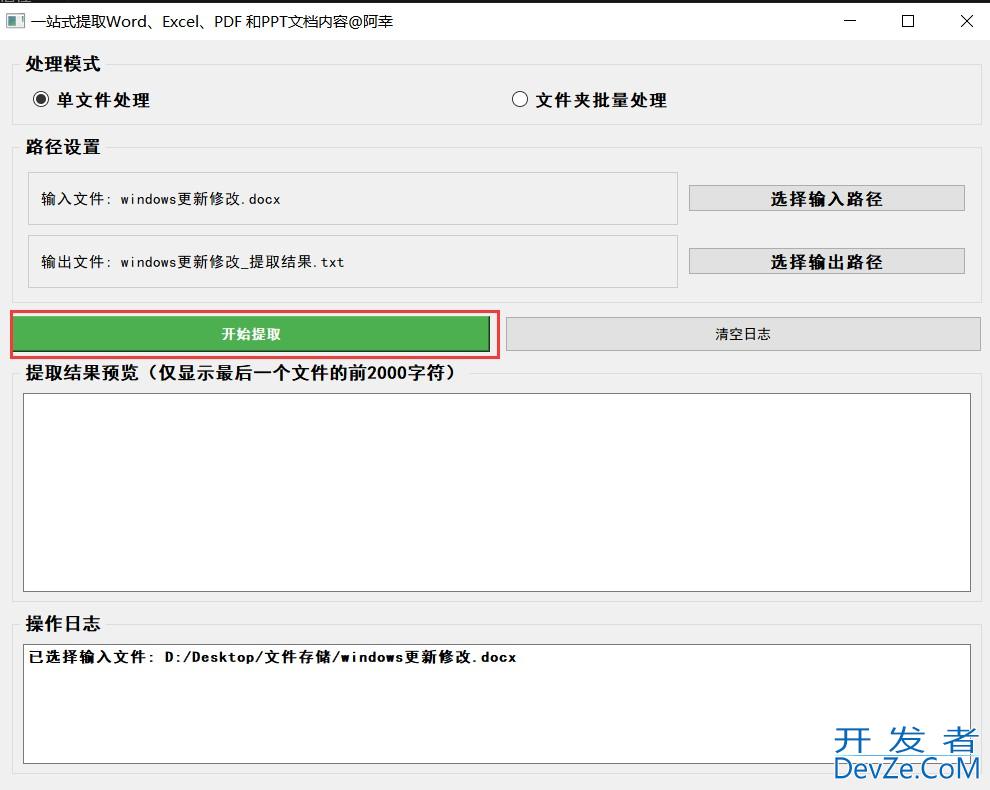Click the 提取结果预览 section heading

tap(240, 373)
